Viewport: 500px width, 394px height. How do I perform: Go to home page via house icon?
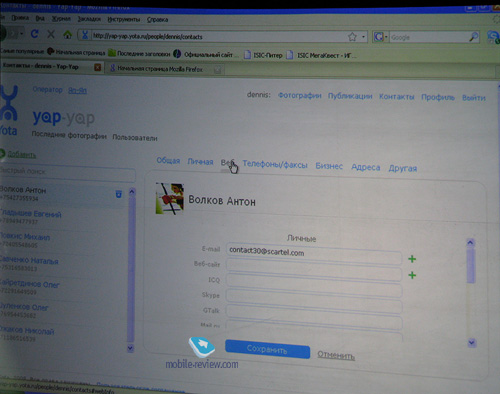68,34
